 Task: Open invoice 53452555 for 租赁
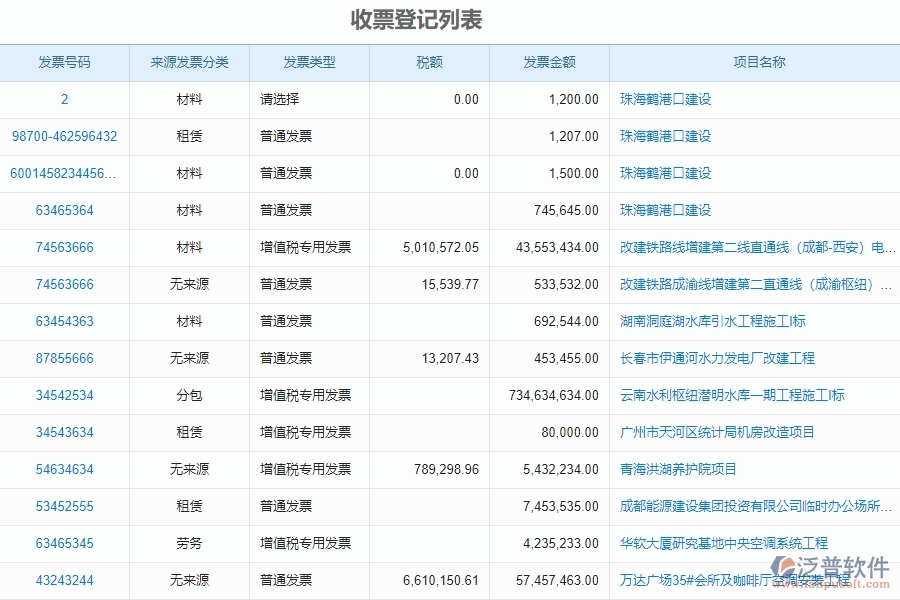(x=64, y=506)
